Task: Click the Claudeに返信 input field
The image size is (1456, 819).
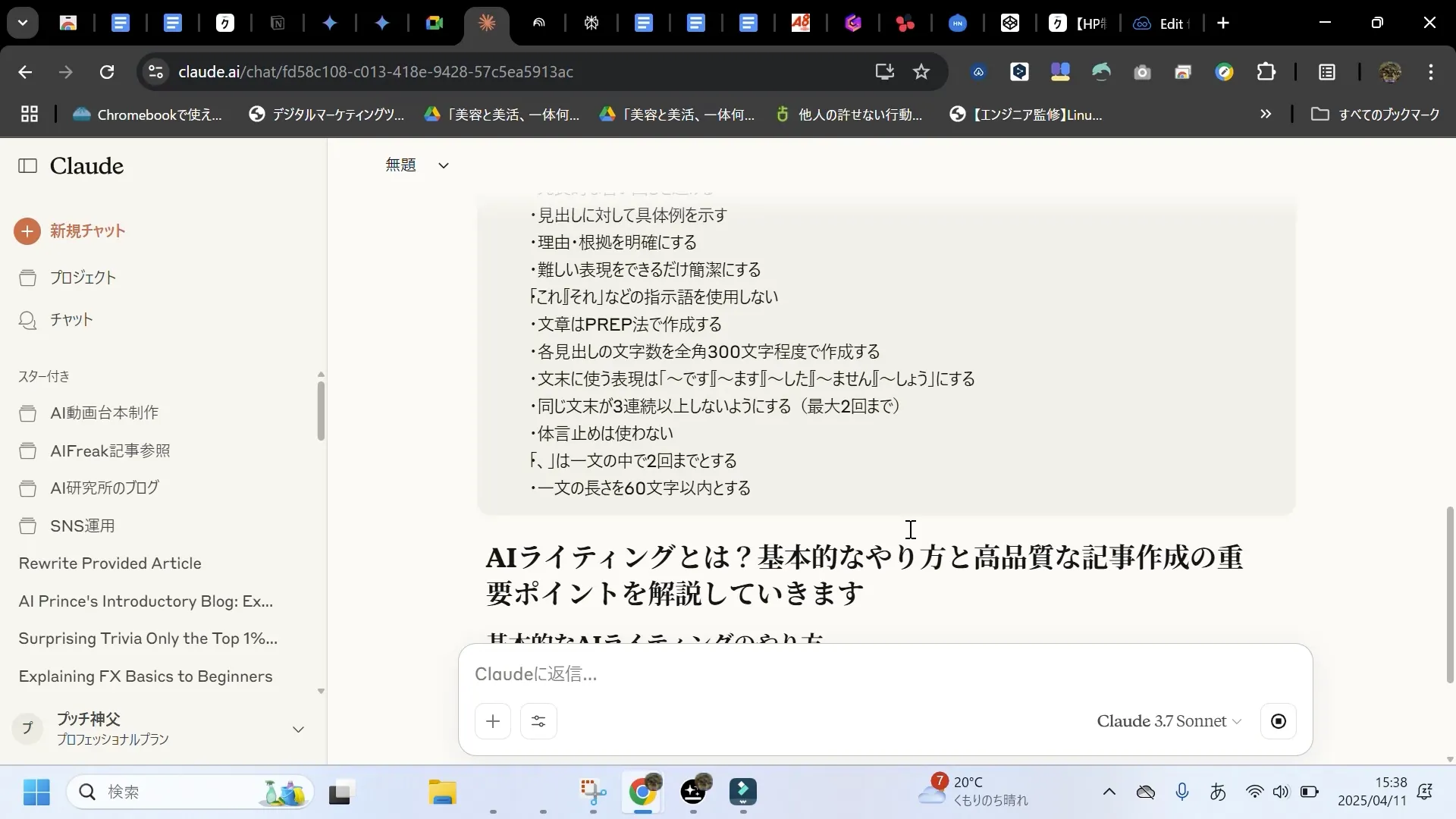Action: [x=758, y=673]
